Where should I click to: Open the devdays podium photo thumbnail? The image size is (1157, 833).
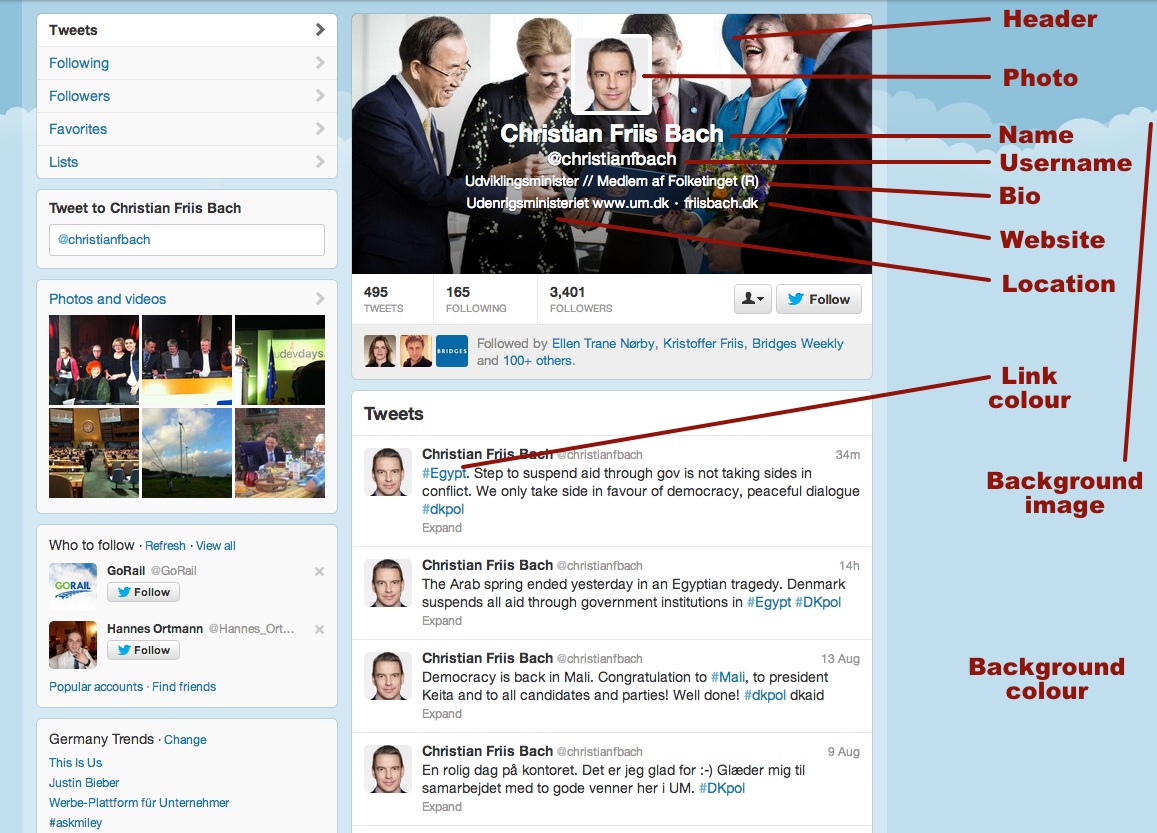tap(280, 359)
